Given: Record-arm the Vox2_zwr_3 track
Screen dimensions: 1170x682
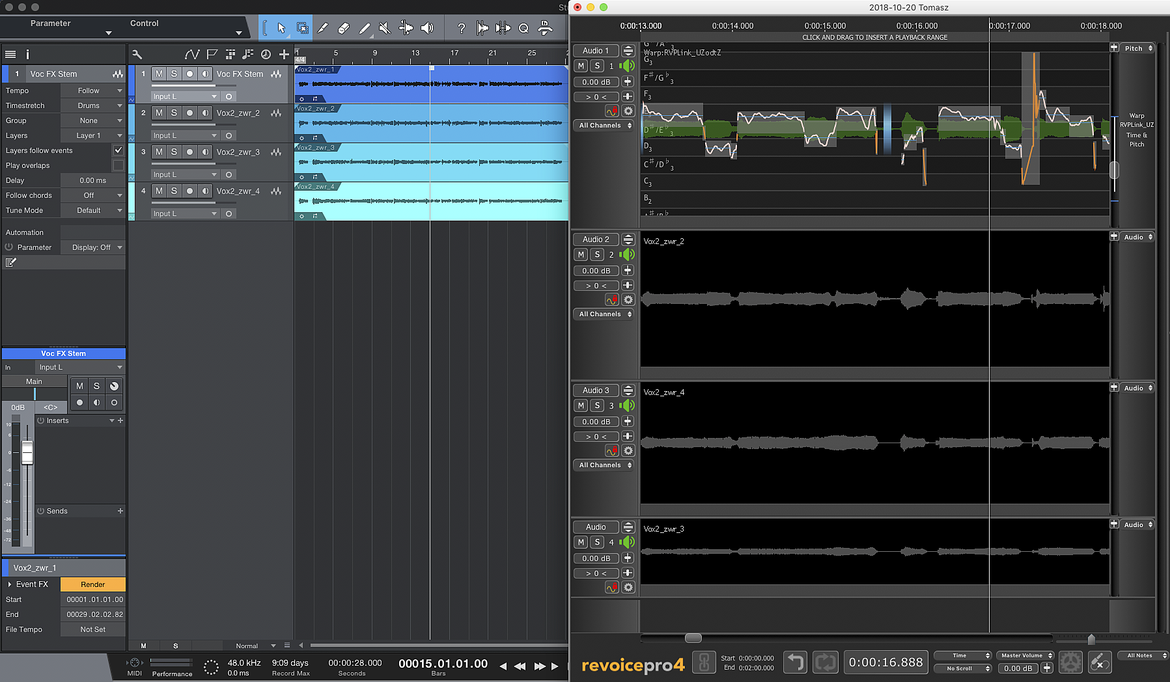Looking at the screenshot, I should (x=190, y=151).
